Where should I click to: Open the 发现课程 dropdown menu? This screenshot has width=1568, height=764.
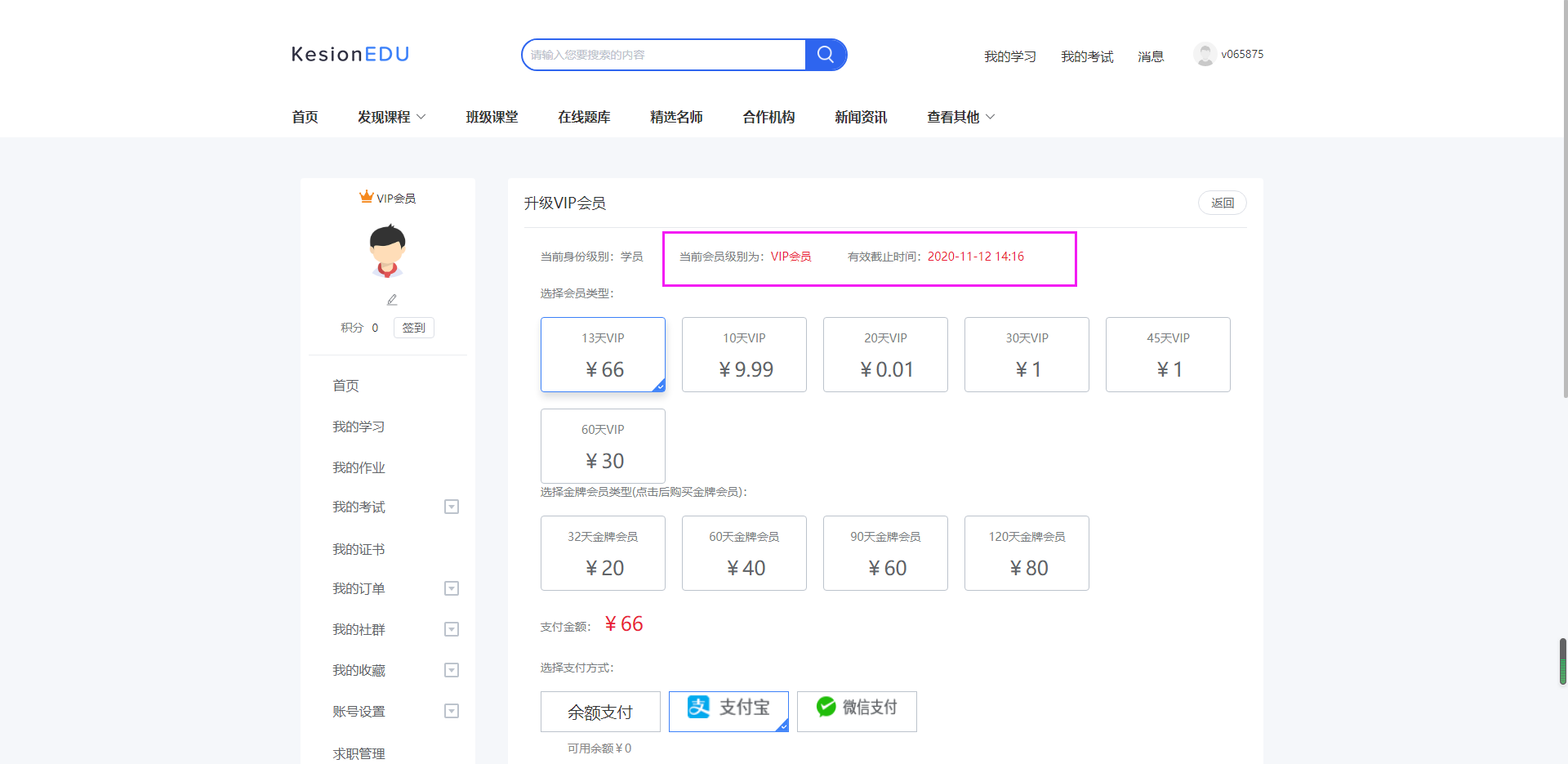click(x=391, y=117)
